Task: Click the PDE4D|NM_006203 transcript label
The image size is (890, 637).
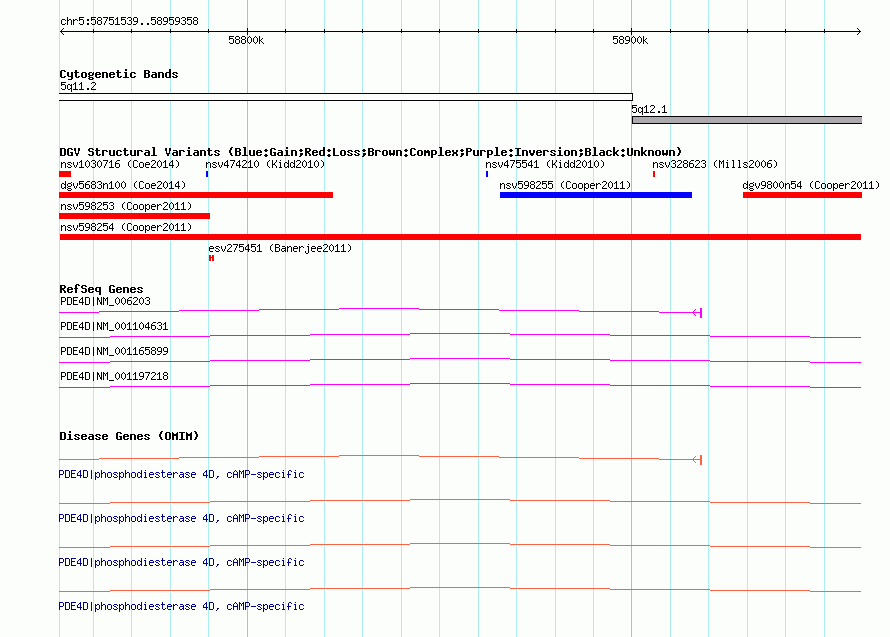Action: pyautogui.click(x=105, y=301)
